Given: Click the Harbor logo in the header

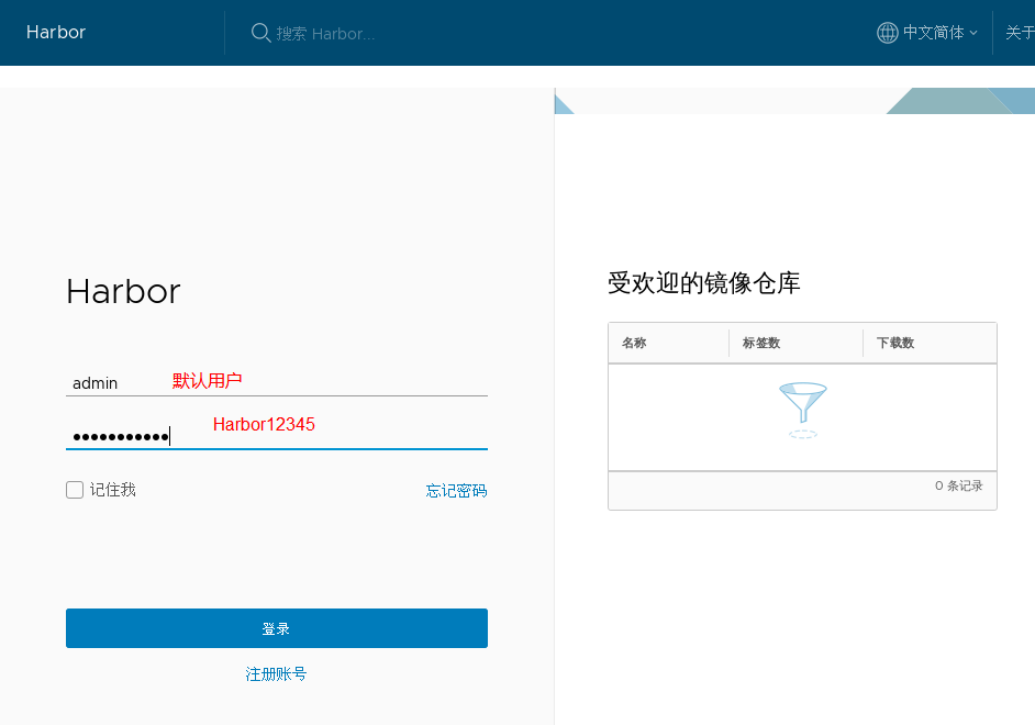Looking at the screenshot, I should click(56, 32).
